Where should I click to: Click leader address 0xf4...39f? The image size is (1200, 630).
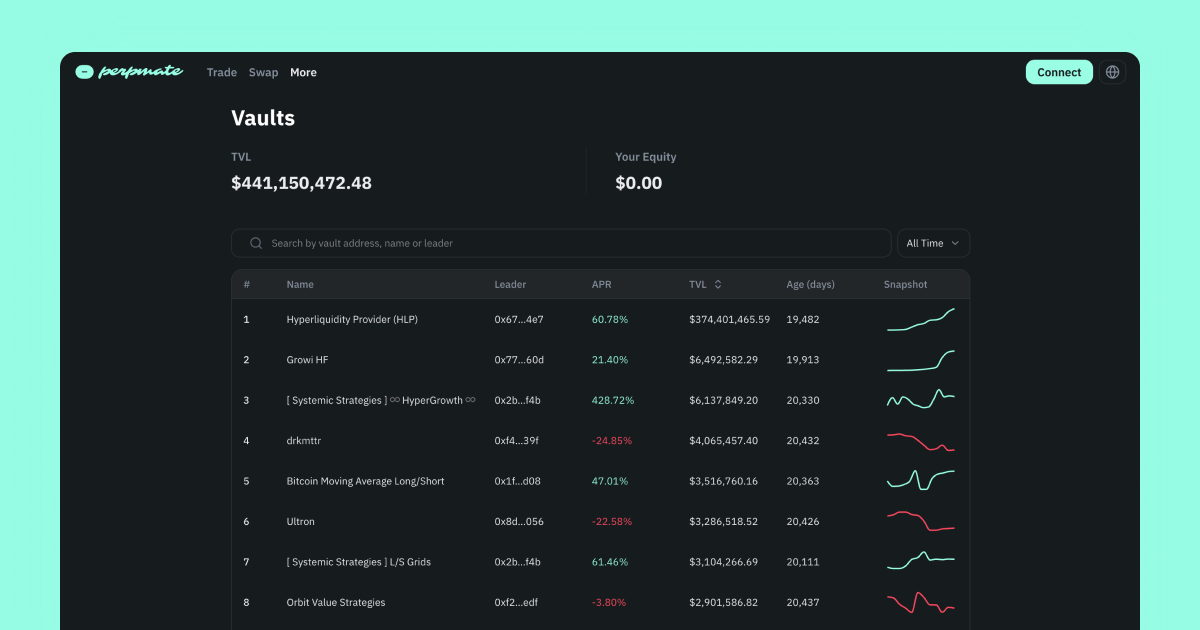point(516,440)
